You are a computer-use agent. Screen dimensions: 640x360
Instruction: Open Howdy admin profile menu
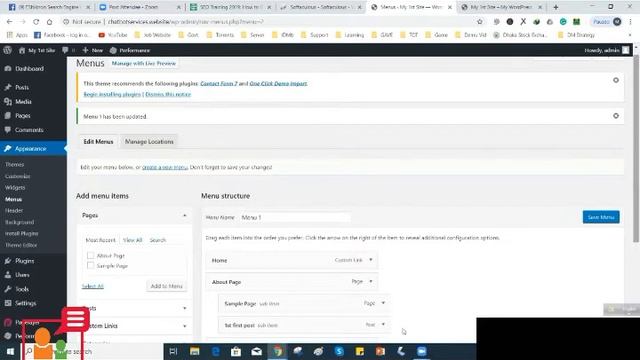pos(607,50)
